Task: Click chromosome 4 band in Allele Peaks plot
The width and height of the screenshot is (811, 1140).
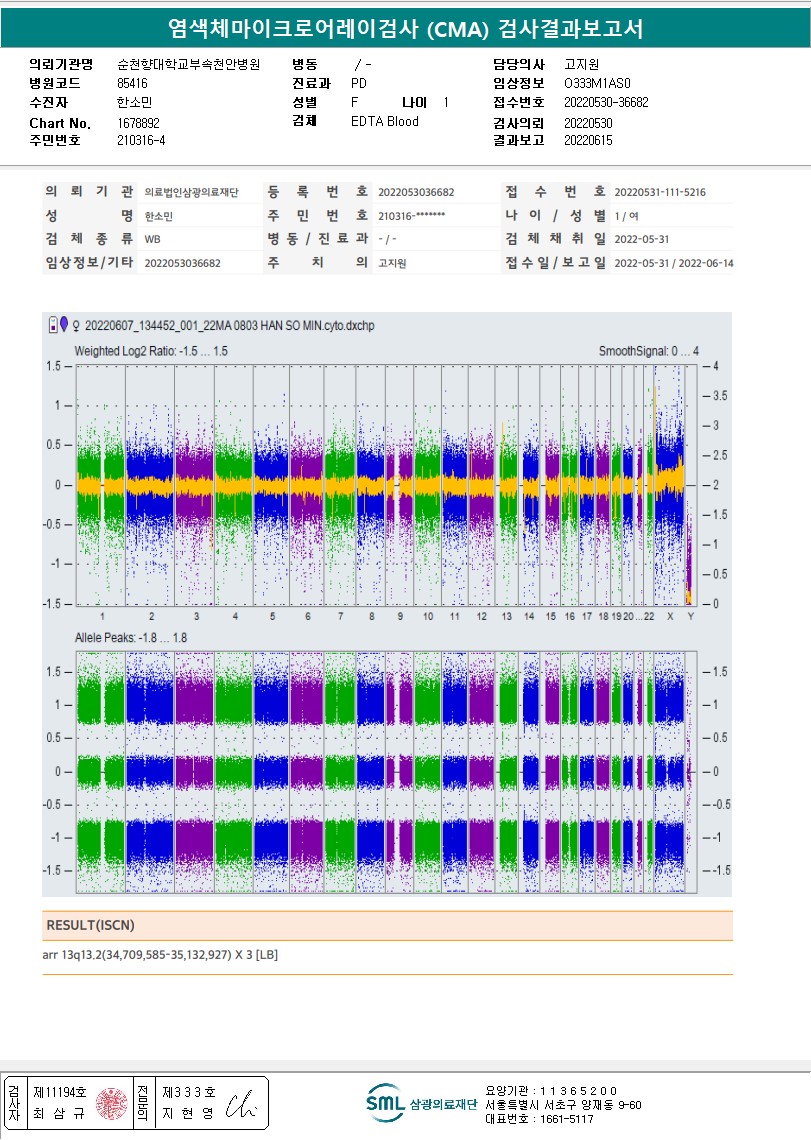Action: pos(234,770)
